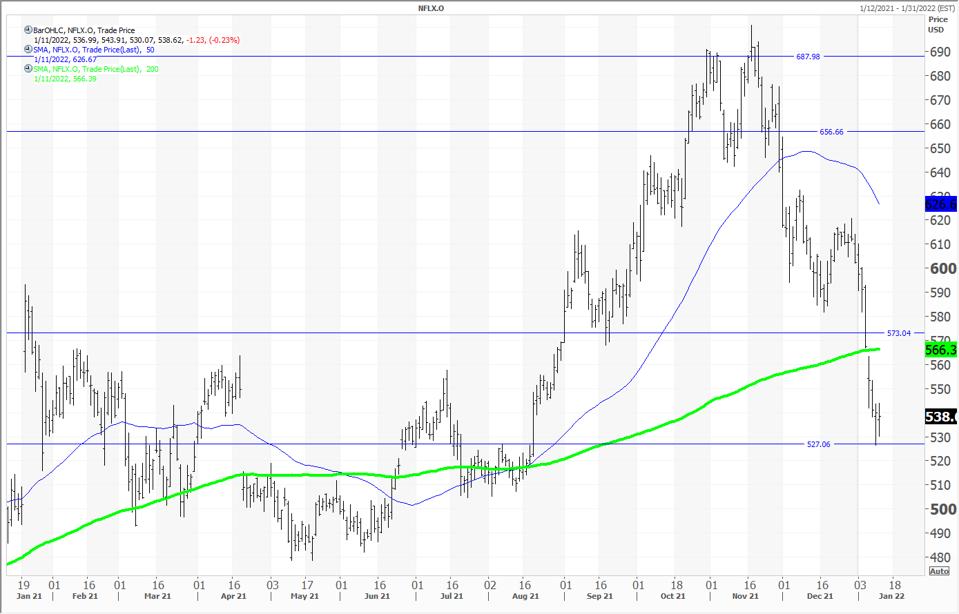Screen dimensions: 959x614
Task: Click the 600 price axis label
Action: point(942,268)
